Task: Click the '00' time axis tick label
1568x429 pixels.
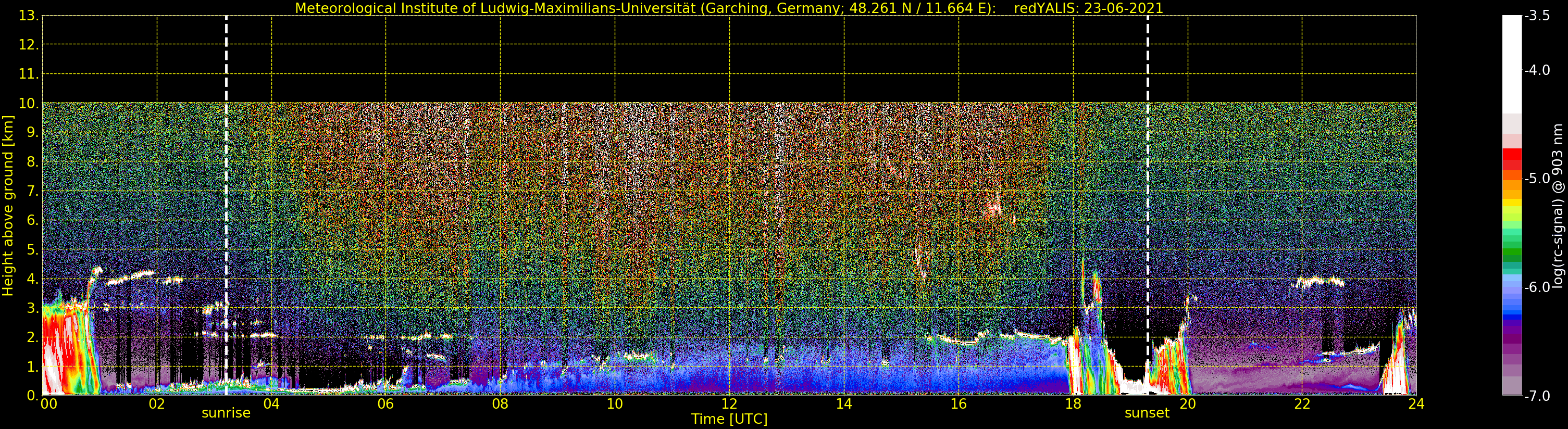Action: point(48,404)
